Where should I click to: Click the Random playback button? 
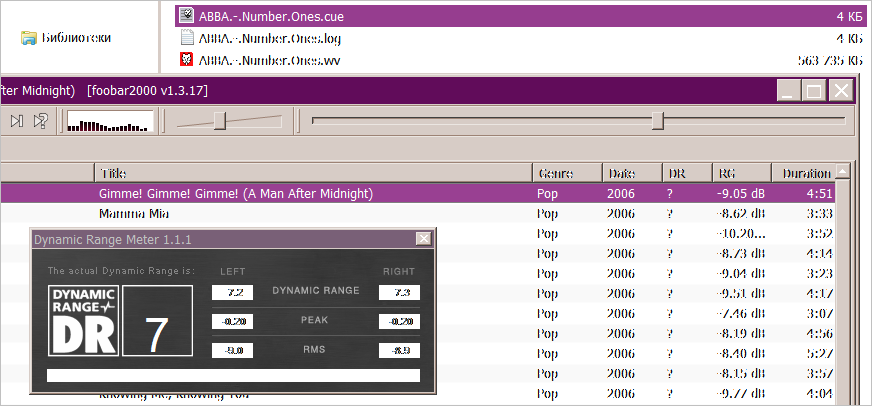click(x=41, y=121)
